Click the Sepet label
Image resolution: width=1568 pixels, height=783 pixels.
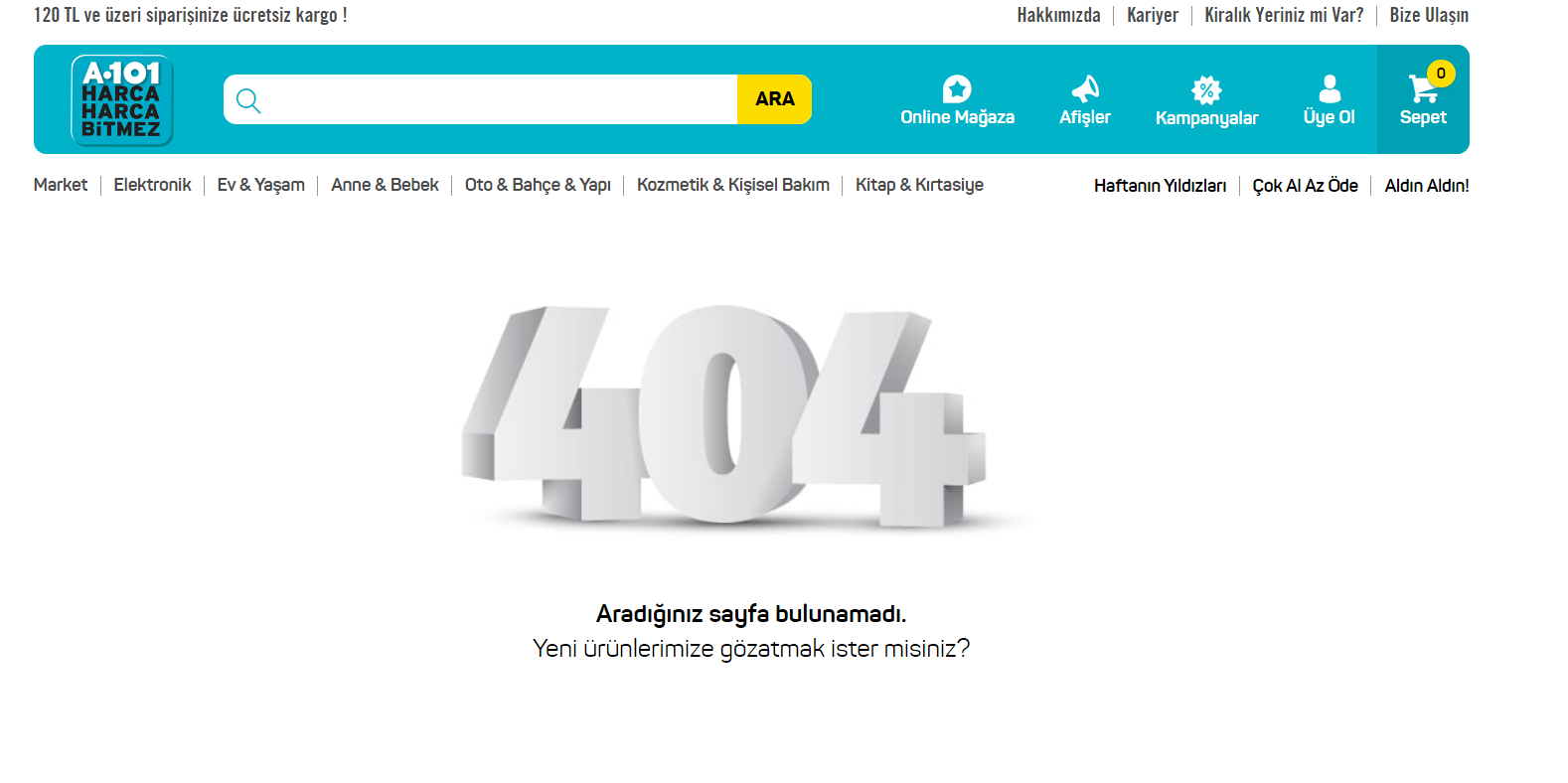point(1423,117)
